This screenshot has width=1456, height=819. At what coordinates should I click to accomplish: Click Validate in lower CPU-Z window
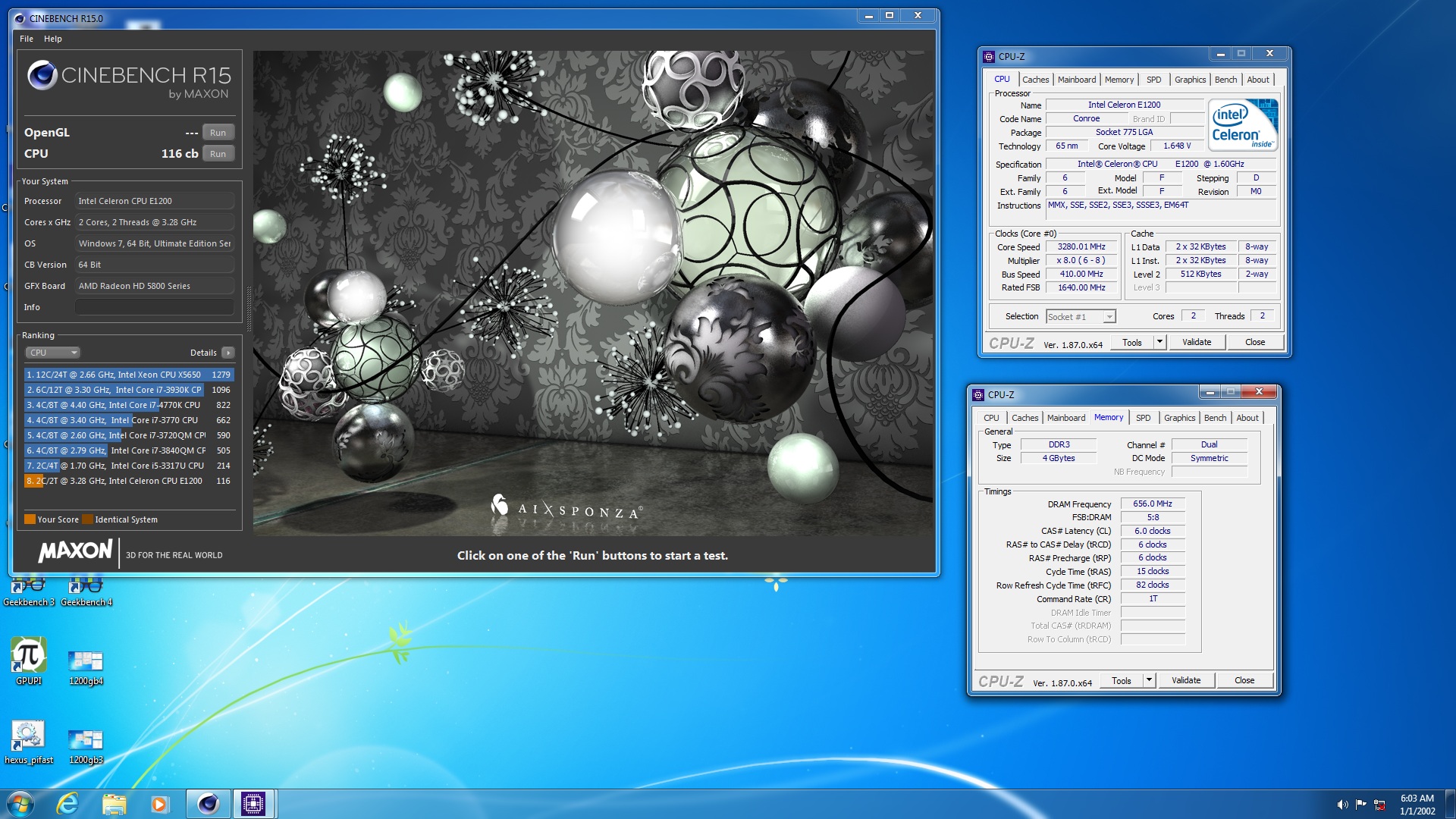click(x=1186, y=680)
